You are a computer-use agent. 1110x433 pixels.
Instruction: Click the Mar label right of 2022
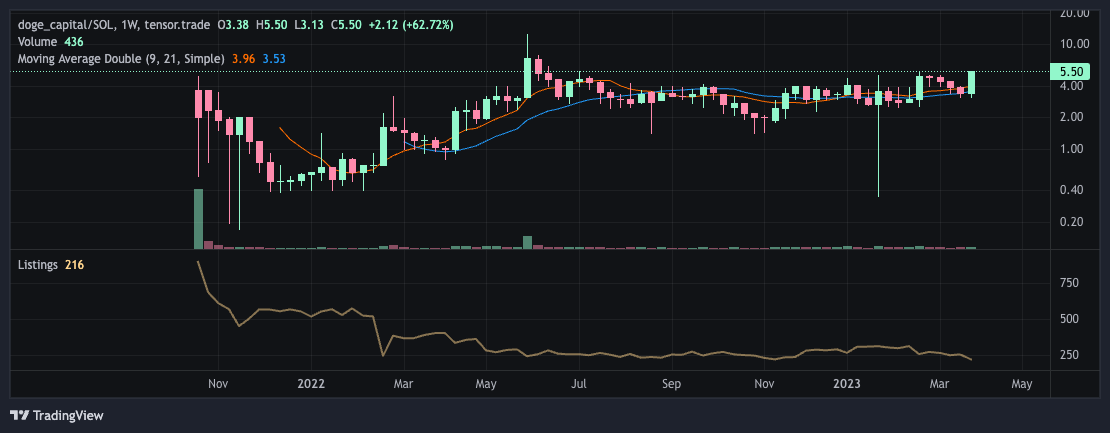point(404,383)
